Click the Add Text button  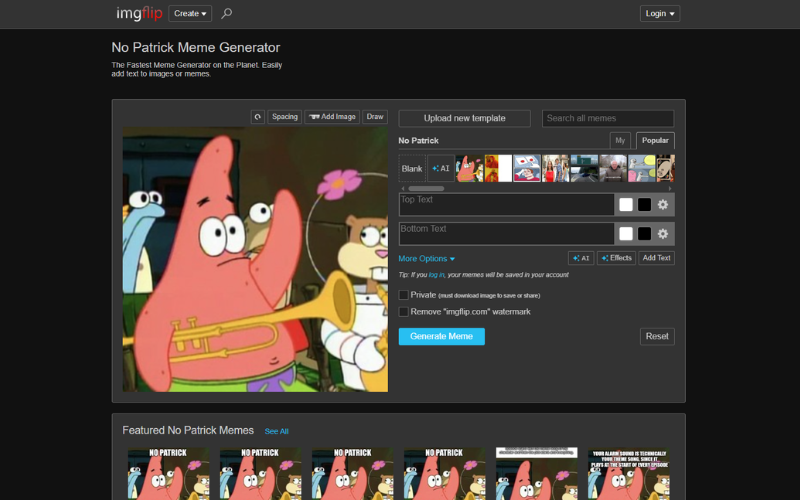(x=656, y=258)
